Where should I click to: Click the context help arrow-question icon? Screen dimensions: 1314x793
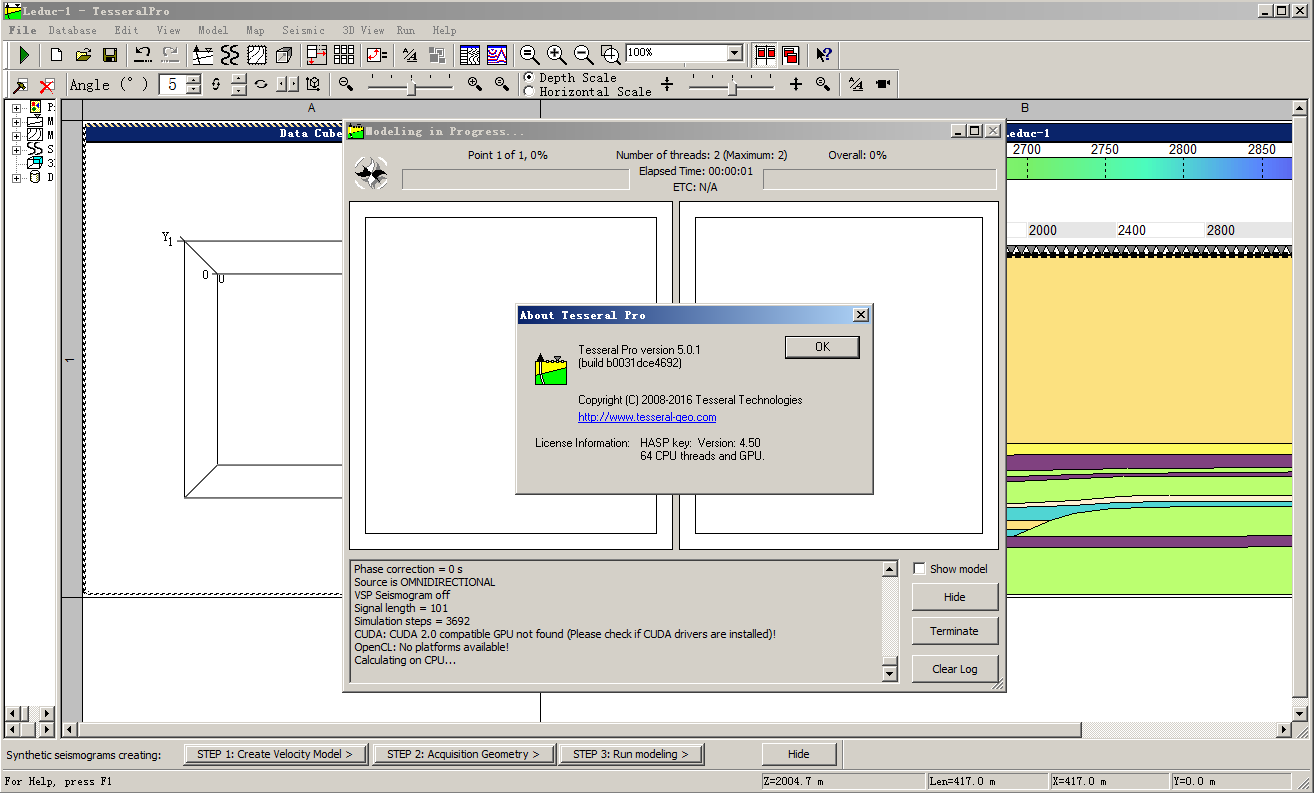click(824, 55)
